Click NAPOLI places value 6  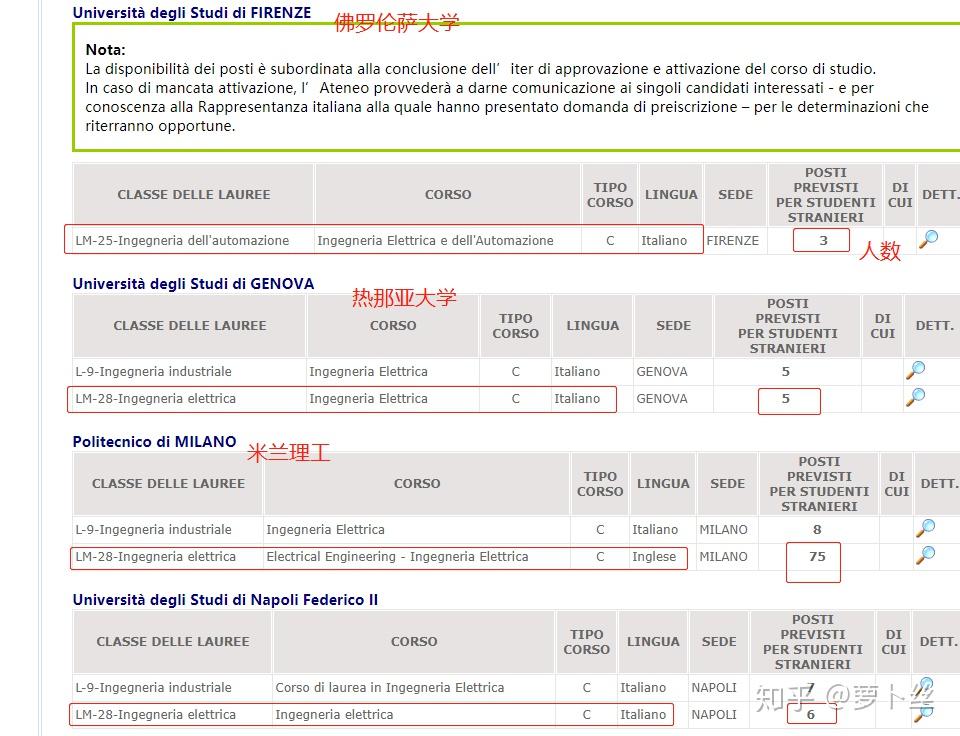coord(811,715)
